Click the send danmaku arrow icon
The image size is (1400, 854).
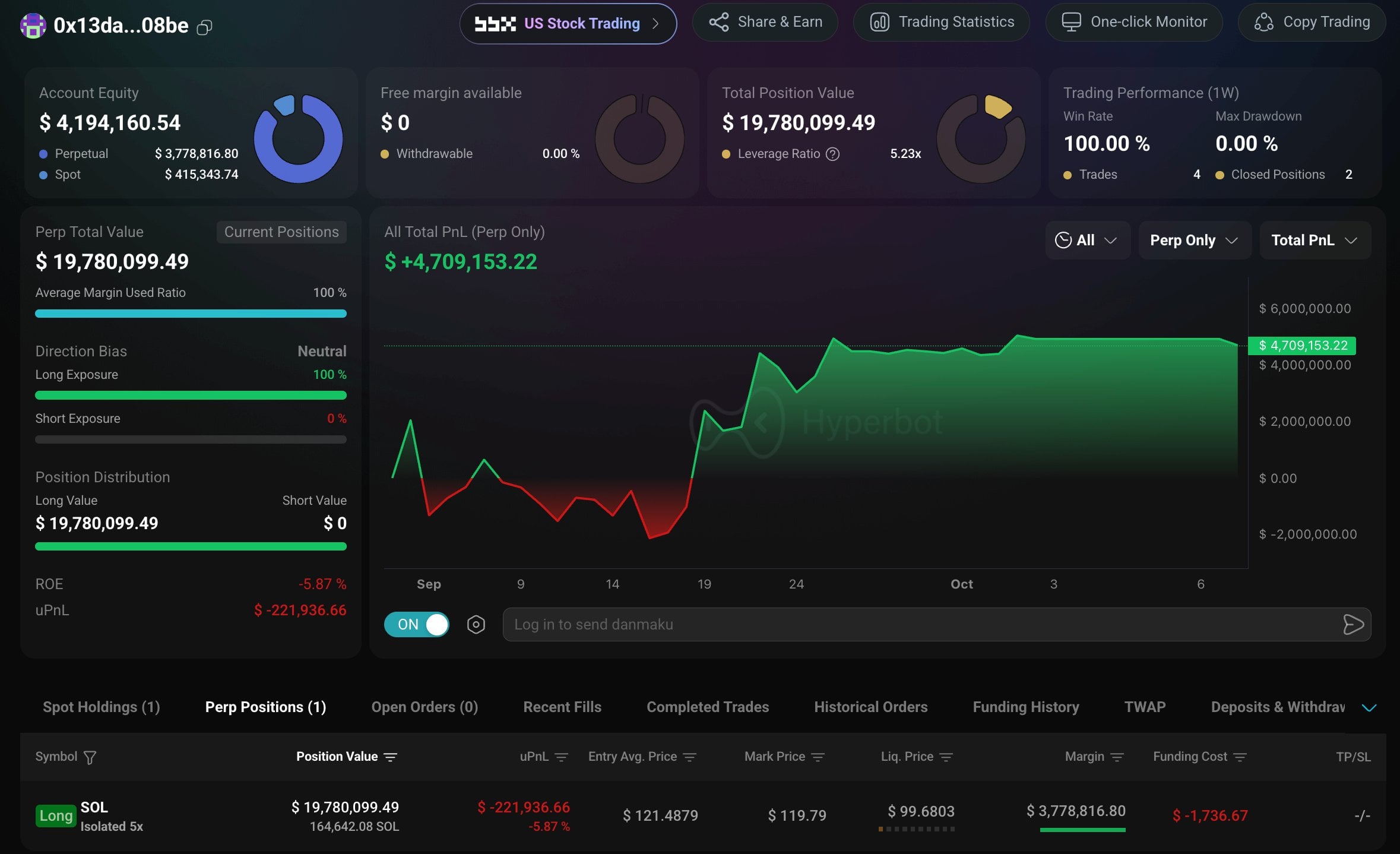click(1353, 624)
